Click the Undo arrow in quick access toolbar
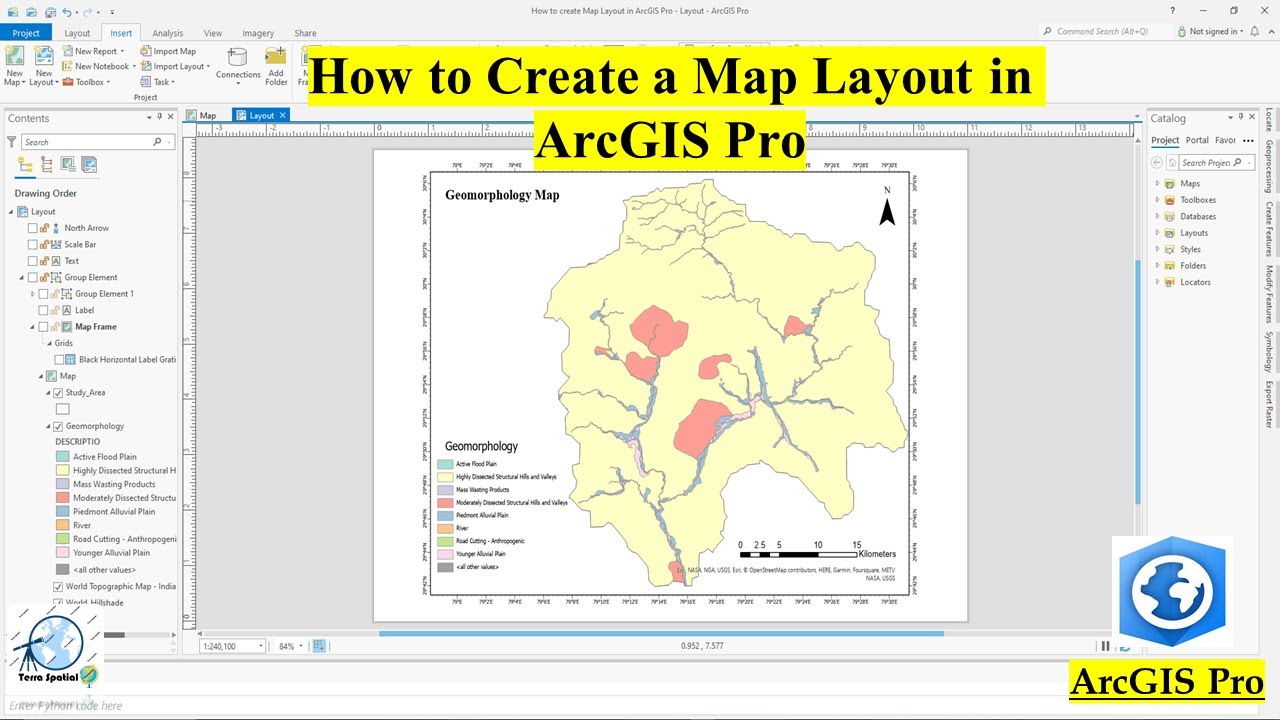Screen dimensions: 1280x720 tap(66, 11)
